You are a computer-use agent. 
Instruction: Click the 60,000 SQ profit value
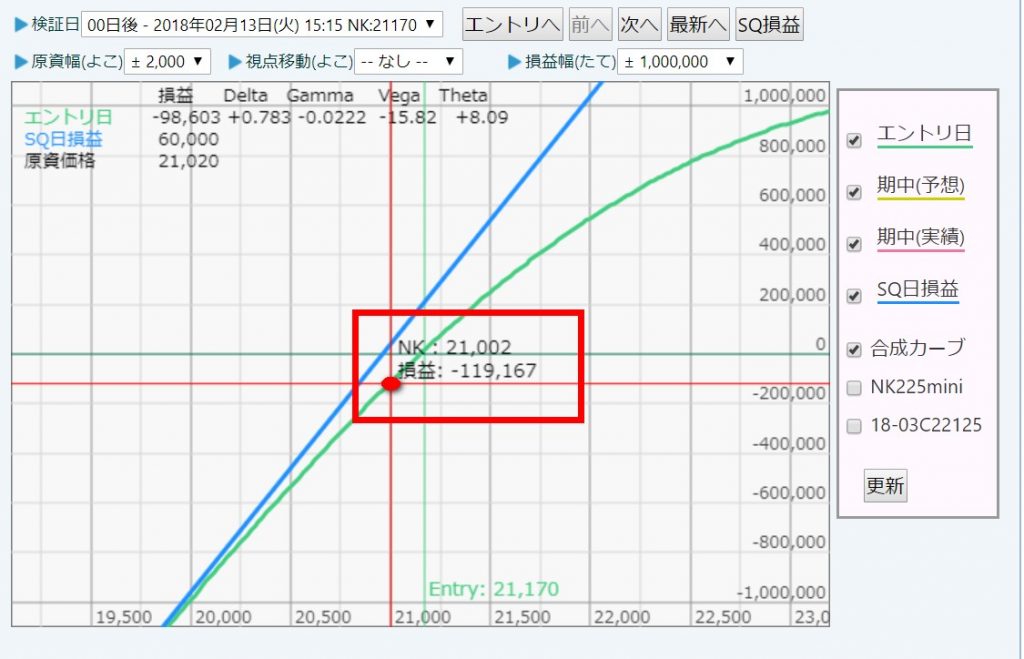point(189,139)
